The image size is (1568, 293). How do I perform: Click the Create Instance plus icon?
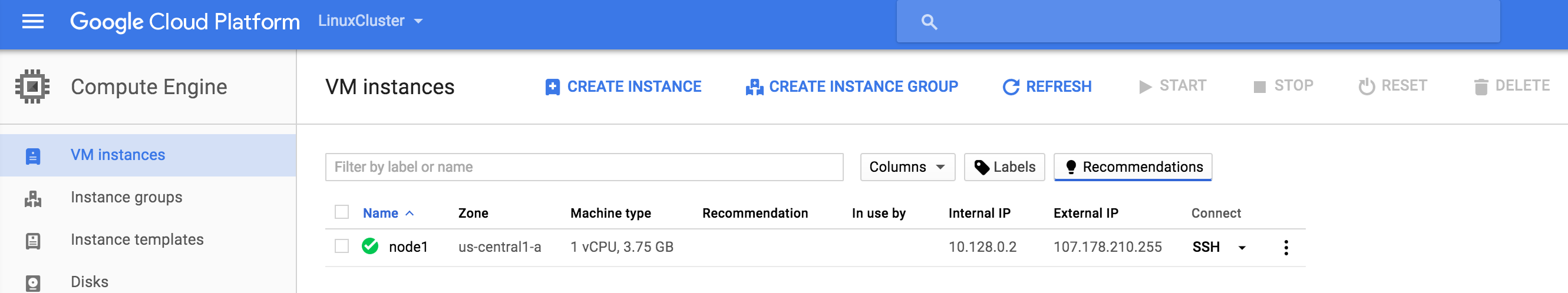pos(552,88)
